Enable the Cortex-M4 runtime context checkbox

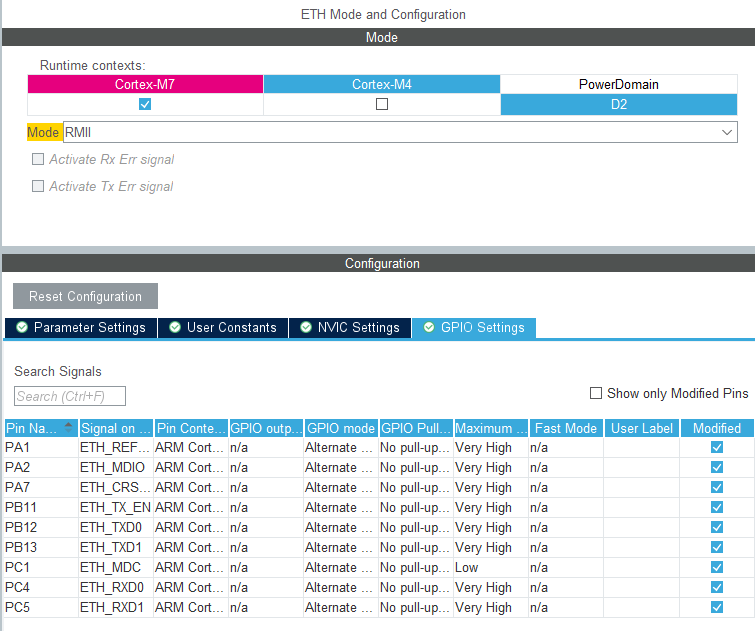point(382,104)
